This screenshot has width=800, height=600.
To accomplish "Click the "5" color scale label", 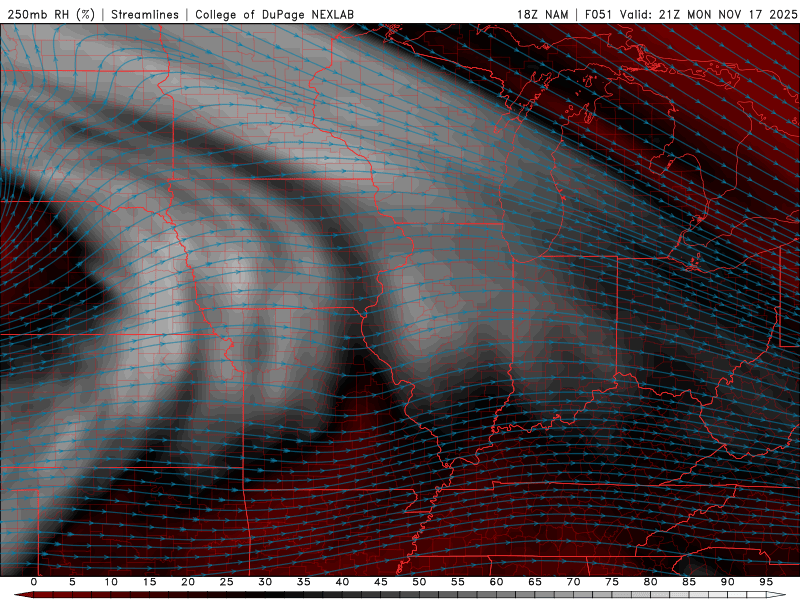I will (x=72, y=582).
